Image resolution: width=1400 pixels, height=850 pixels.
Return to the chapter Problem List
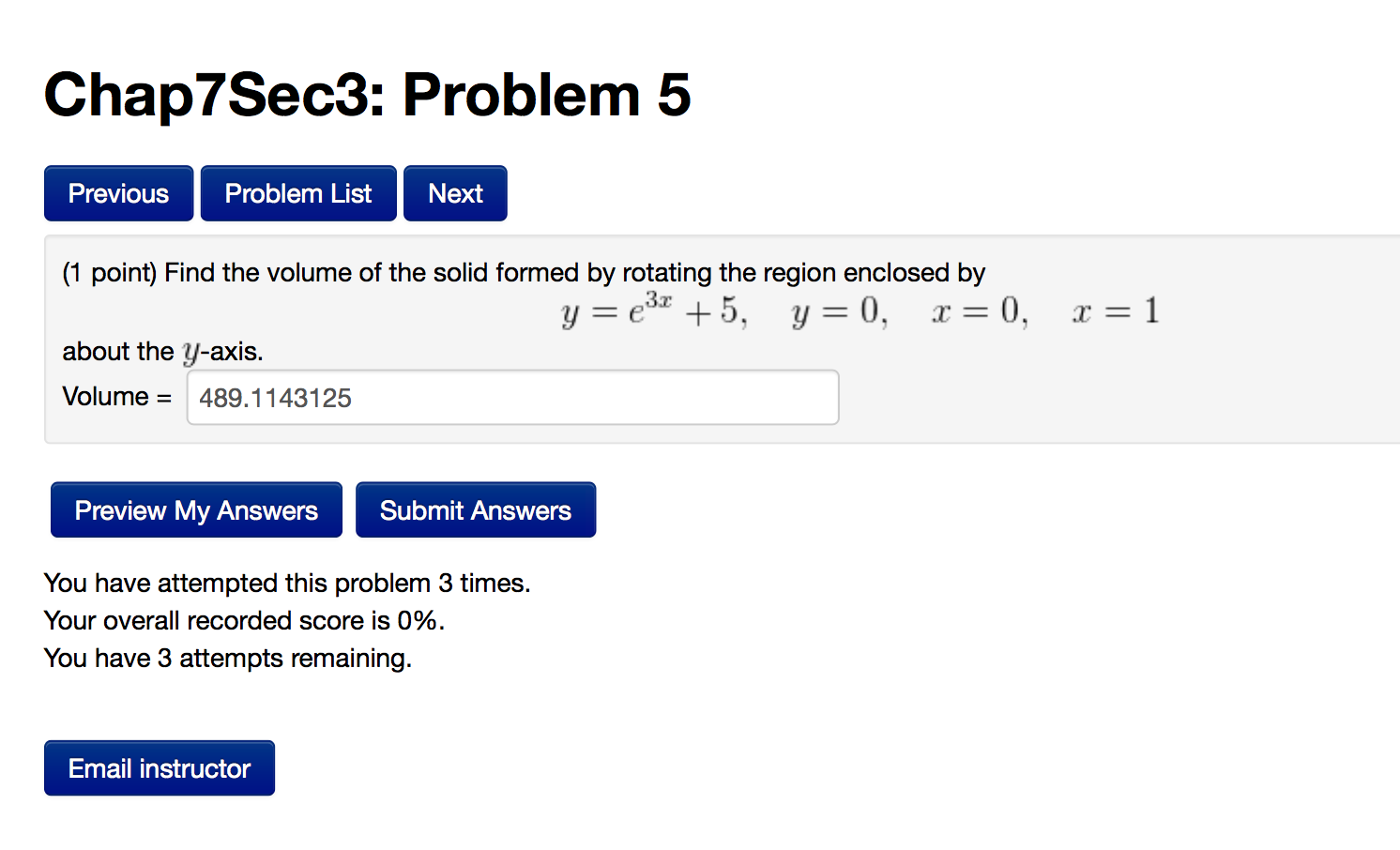point(297,192)
